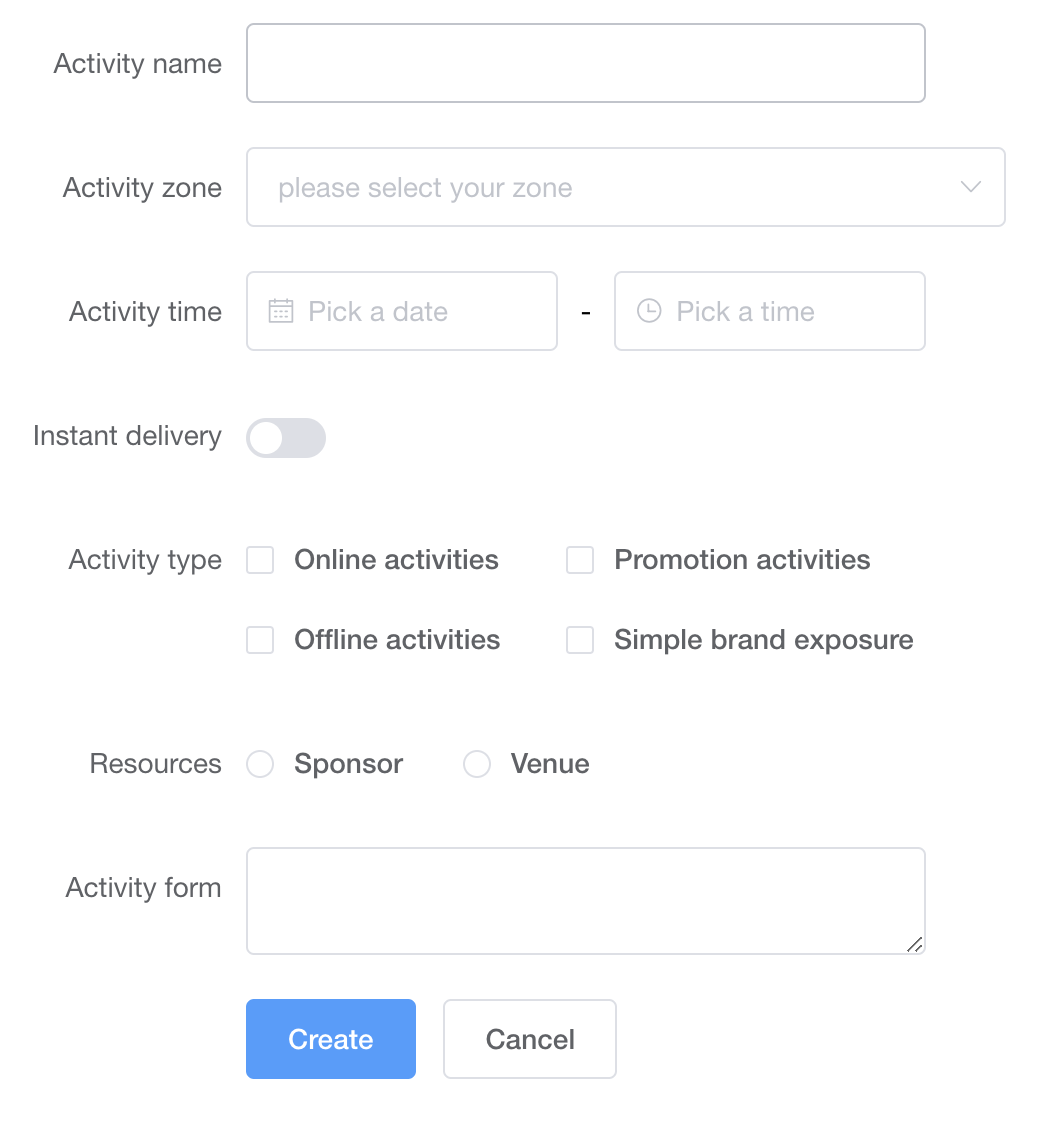Image resolution: width=1056 pixels, height=1140 pixels.
Task: Open the Activity zone dropdown
Action: click(625, 187)
